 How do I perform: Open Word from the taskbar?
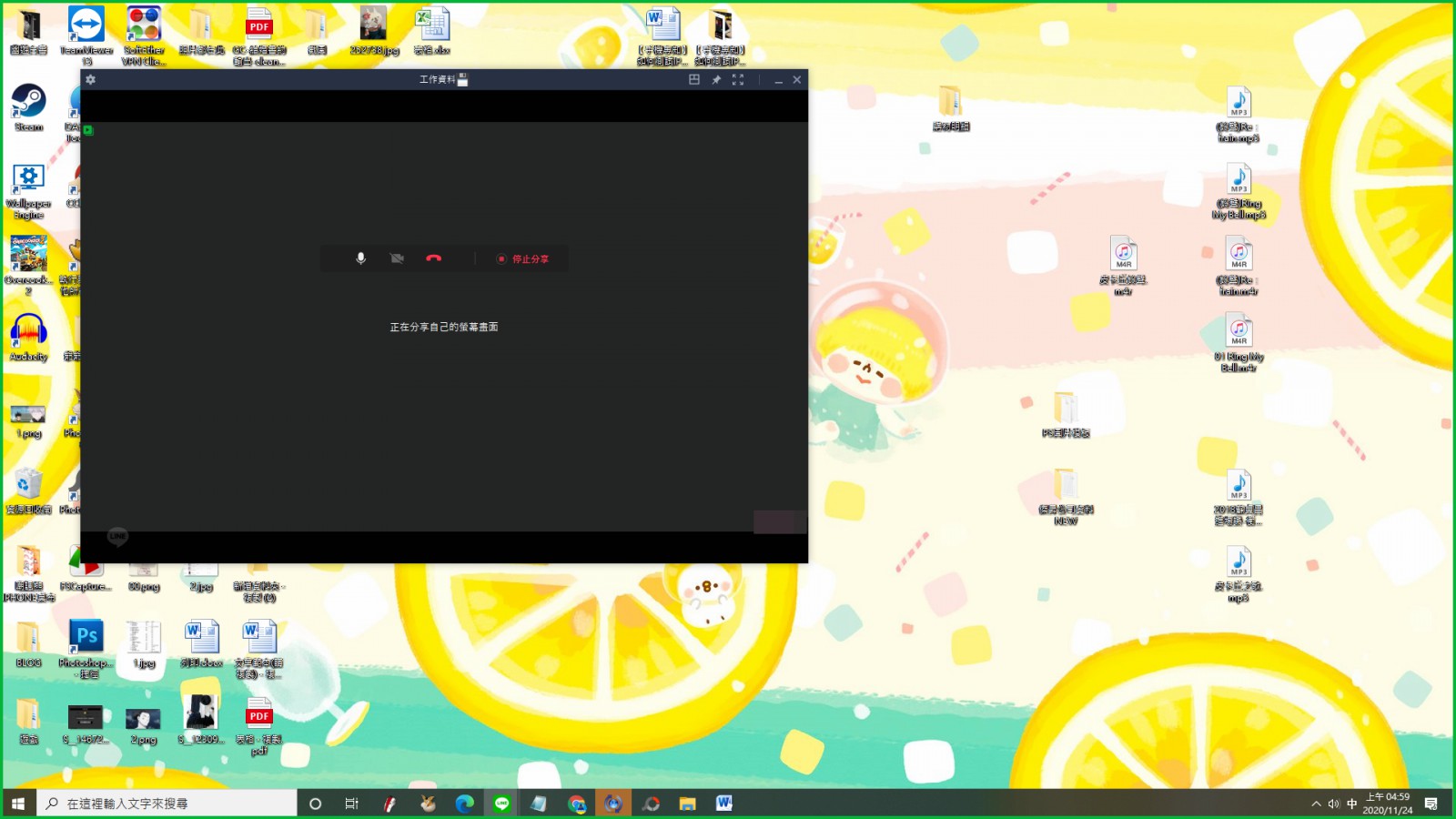tap(724, 804)
